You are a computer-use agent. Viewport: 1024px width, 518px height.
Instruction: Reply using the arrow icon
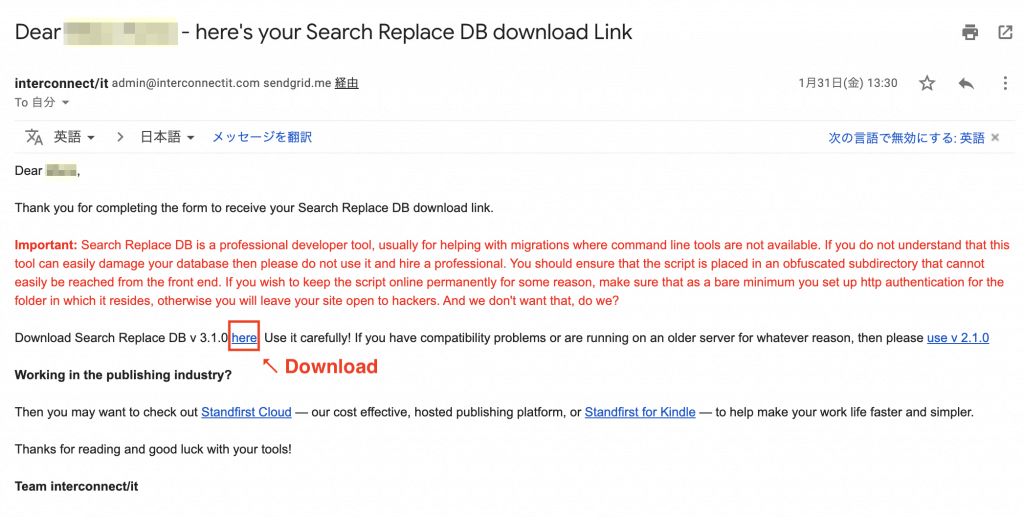[966, 83]
